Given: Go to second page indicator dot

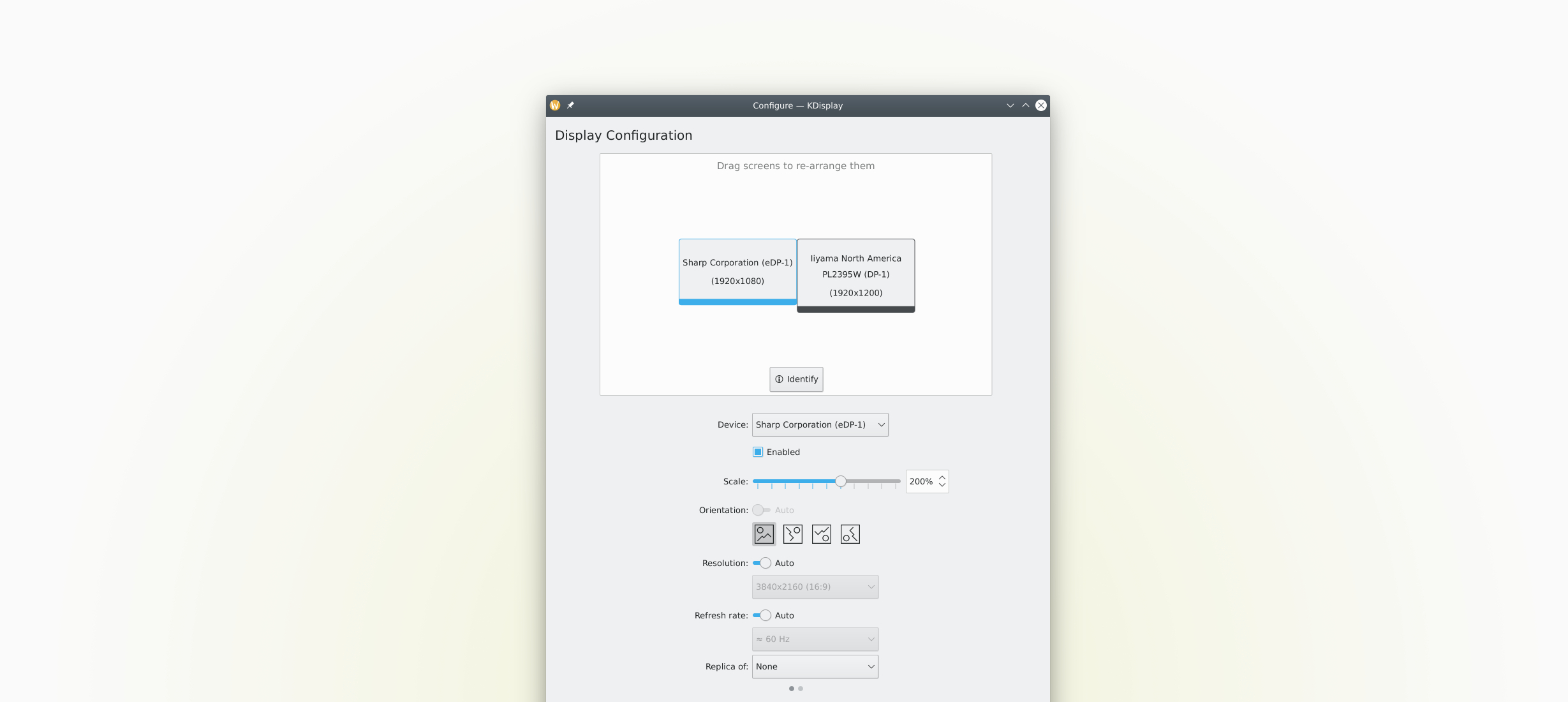Looking at the screenshot, I should pos(801,689).
